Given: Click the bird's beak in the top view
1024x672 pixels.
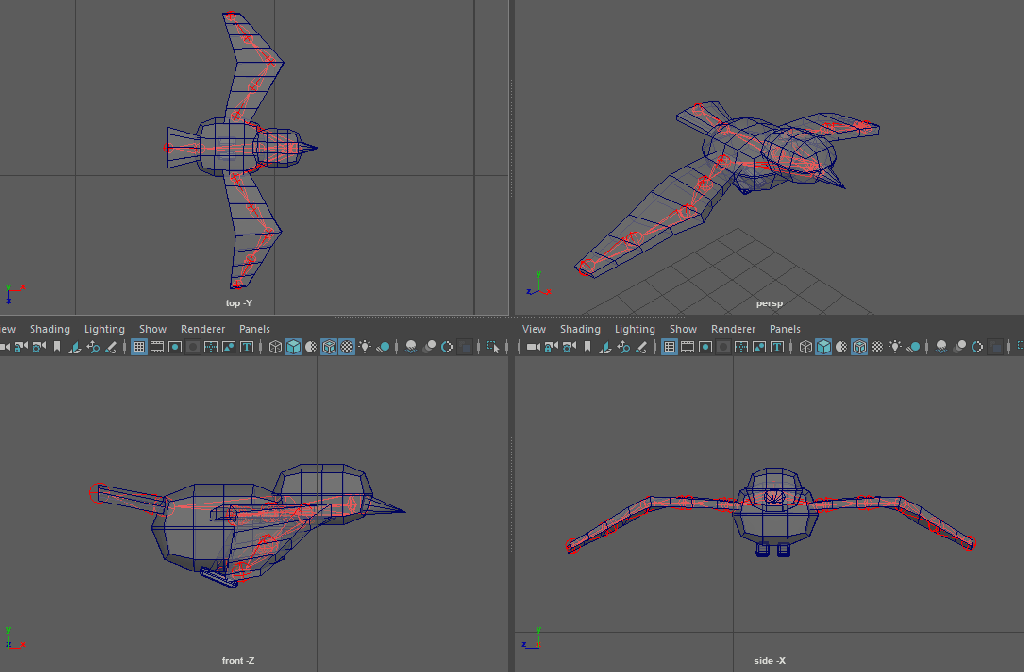Looking at the screenshot, I should click(x=310, y=149).
